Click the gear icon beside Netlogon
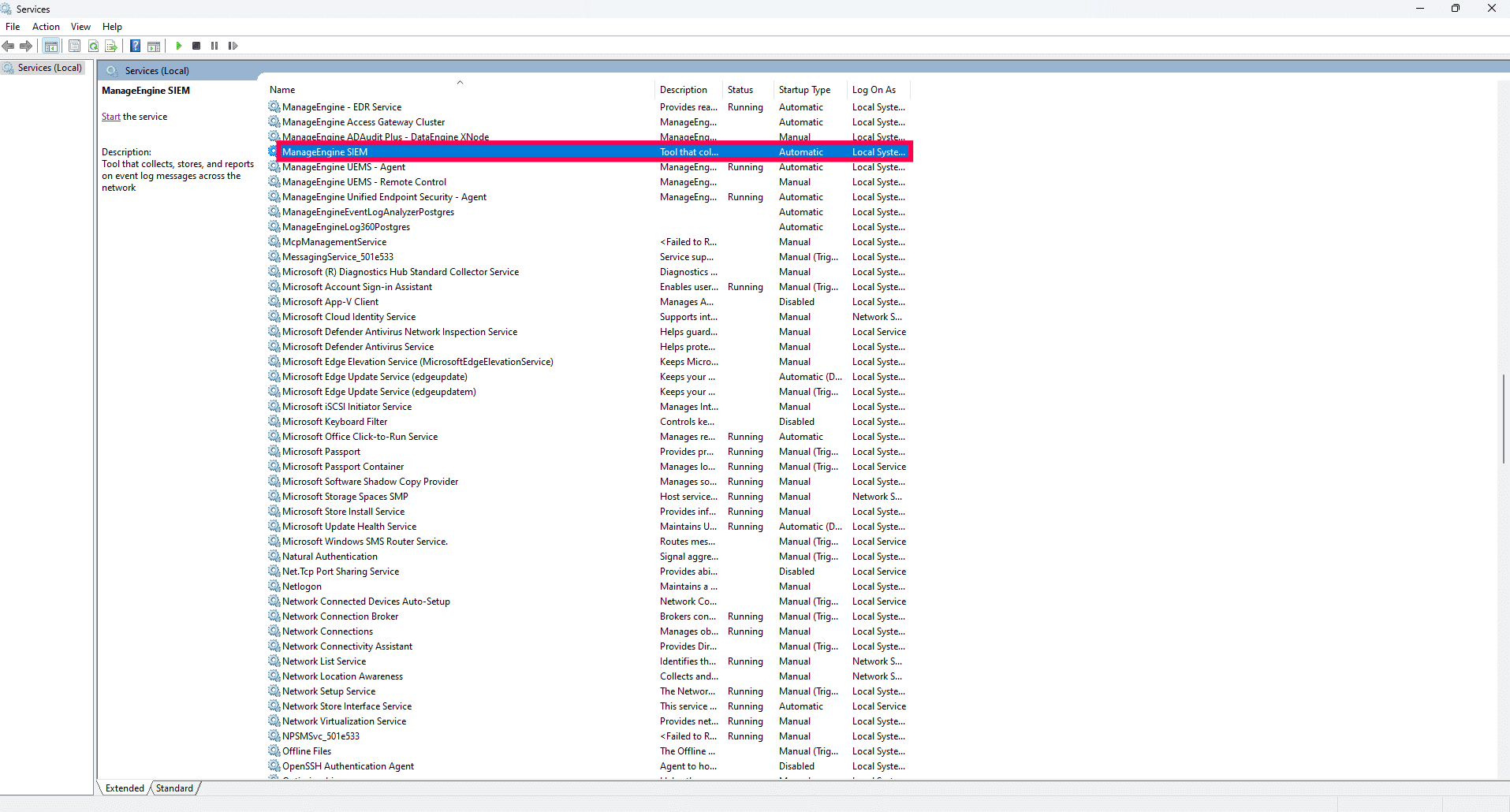The height and width of the screenshot is (812, 1510). [x=274, y=586]
